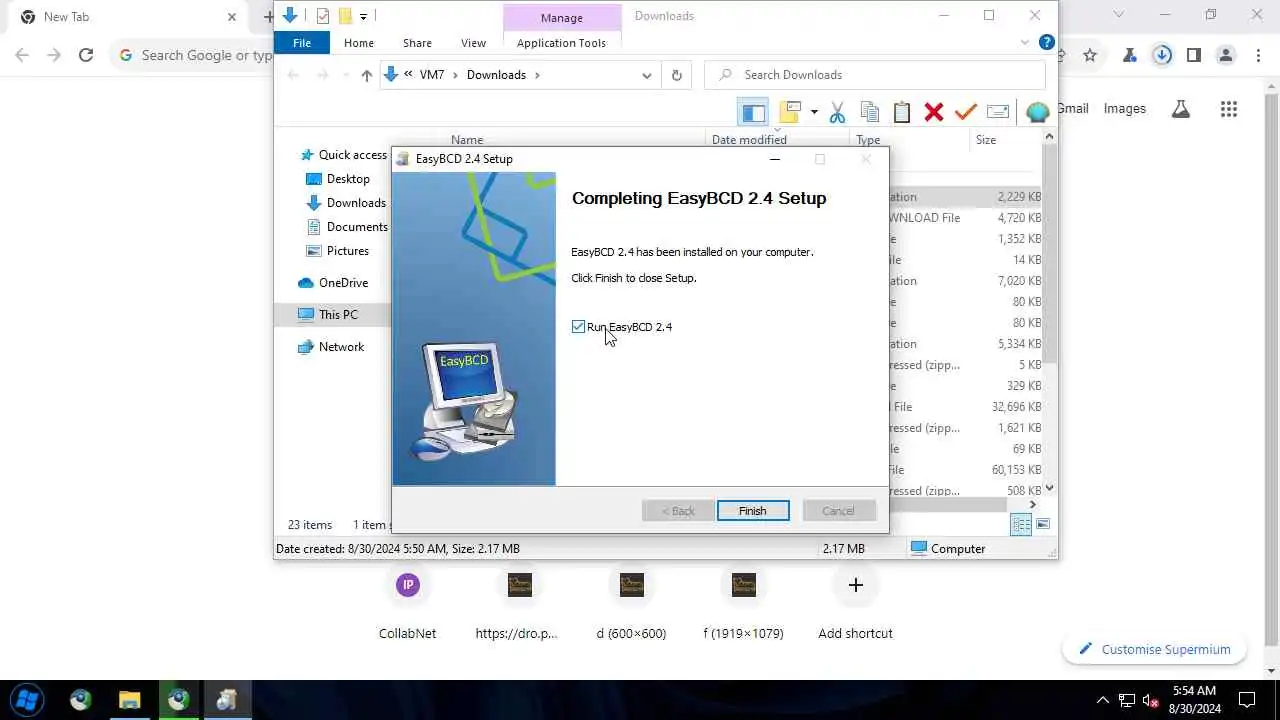1280x720 pixels.
Task: Open File Explorer from taskbar
Action: click(x=129, y=700)
